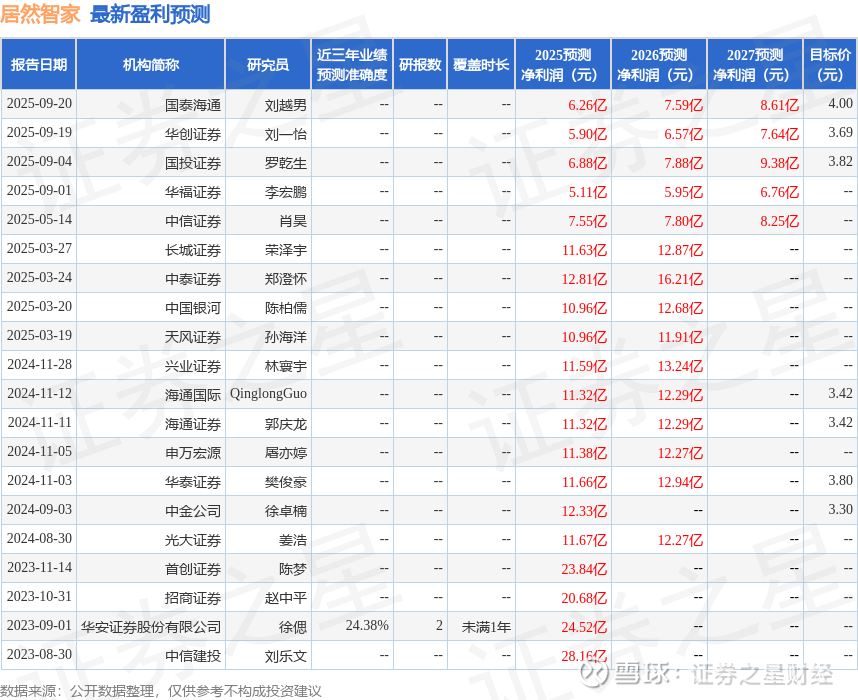The height and width of the screenshot is (700, 858).
Task: Select the date 2025-05-14 cell
Action: (39, 219)
